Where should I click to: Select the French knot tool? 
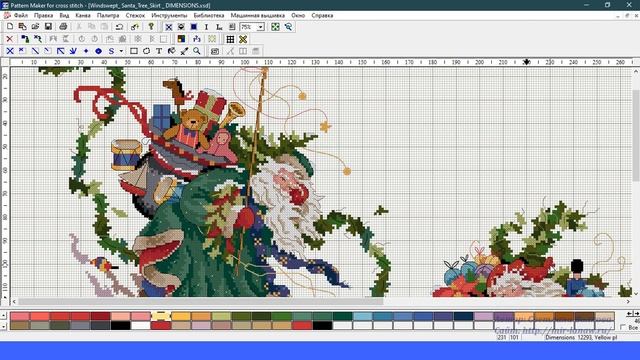[86, 51]
